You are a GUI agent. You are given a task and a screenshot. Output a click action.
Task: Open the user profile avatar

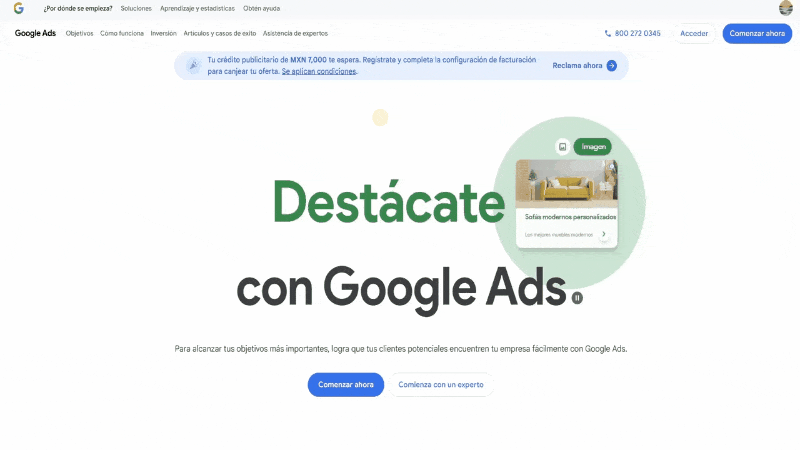pyautogui.click(x=786, y=8)
